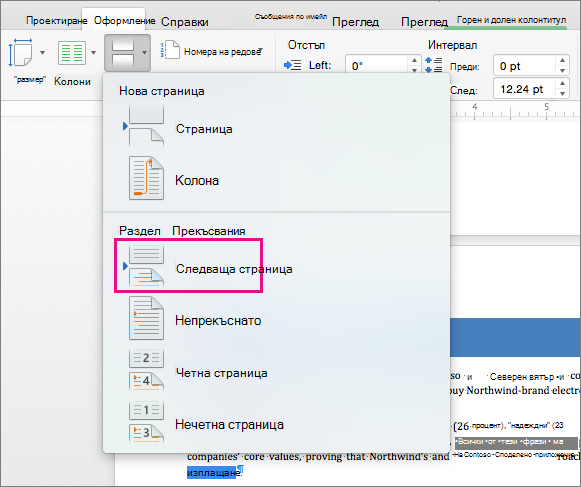The image size is (581, 487).
Task: Switch to the Оформление tab
Action: tap(124, 20)
